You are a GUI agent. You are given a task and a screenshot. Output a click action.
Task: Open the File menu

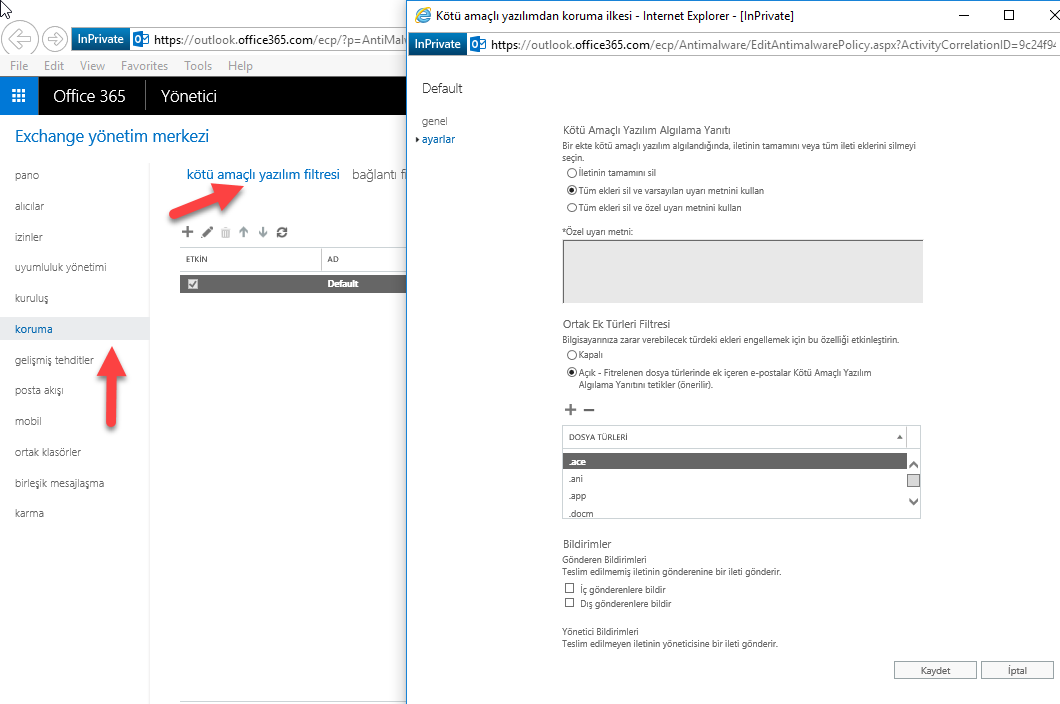pyautogui.click(x=20, y=66)
